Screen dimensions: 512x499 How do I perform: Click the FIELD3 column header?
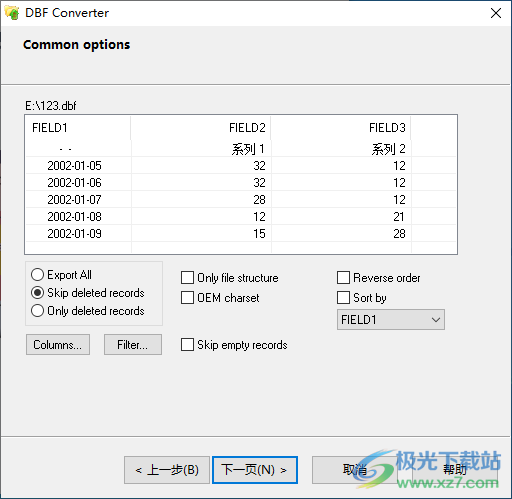[x=341, y=128]
